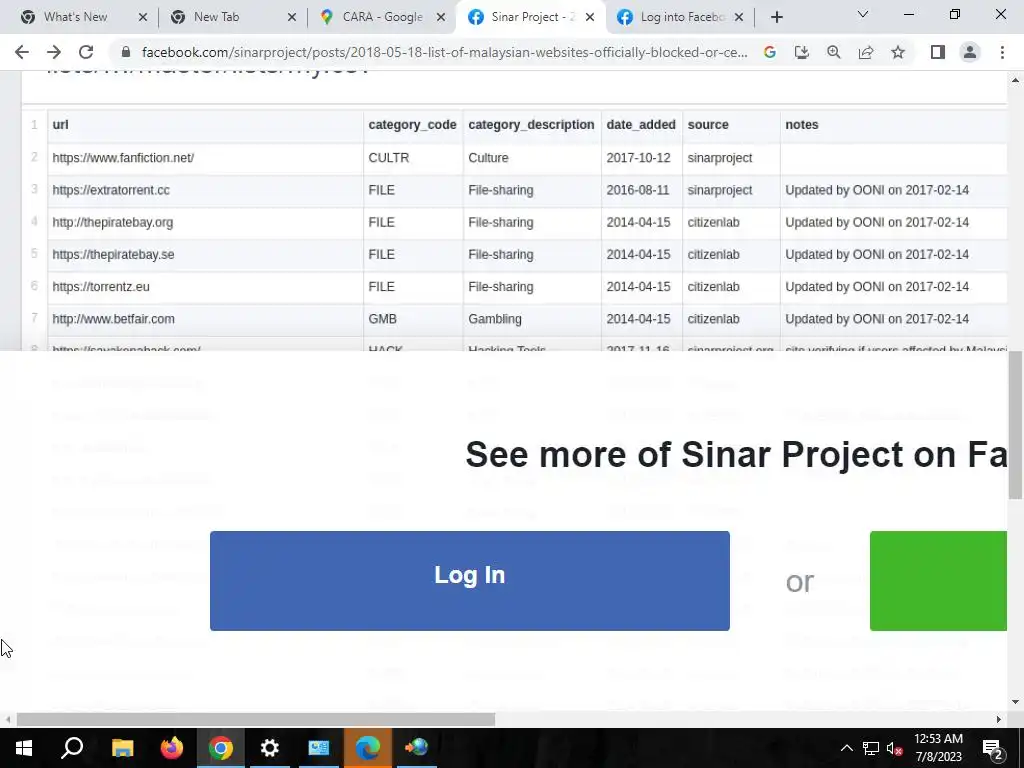Click the GMB category code cell
The image size is (1024, 768).
point(413,319)
